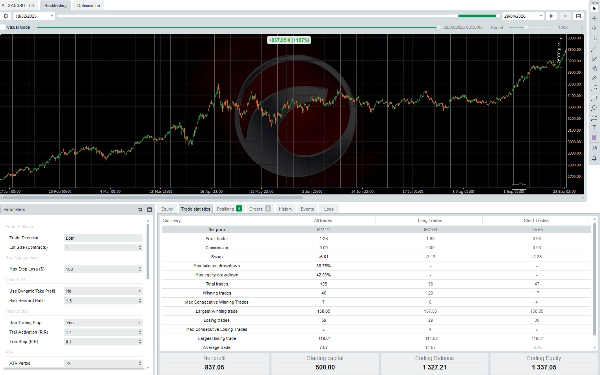Open the History tab
The height and width of the screenshot is (375, 600).
click(285, 209)
